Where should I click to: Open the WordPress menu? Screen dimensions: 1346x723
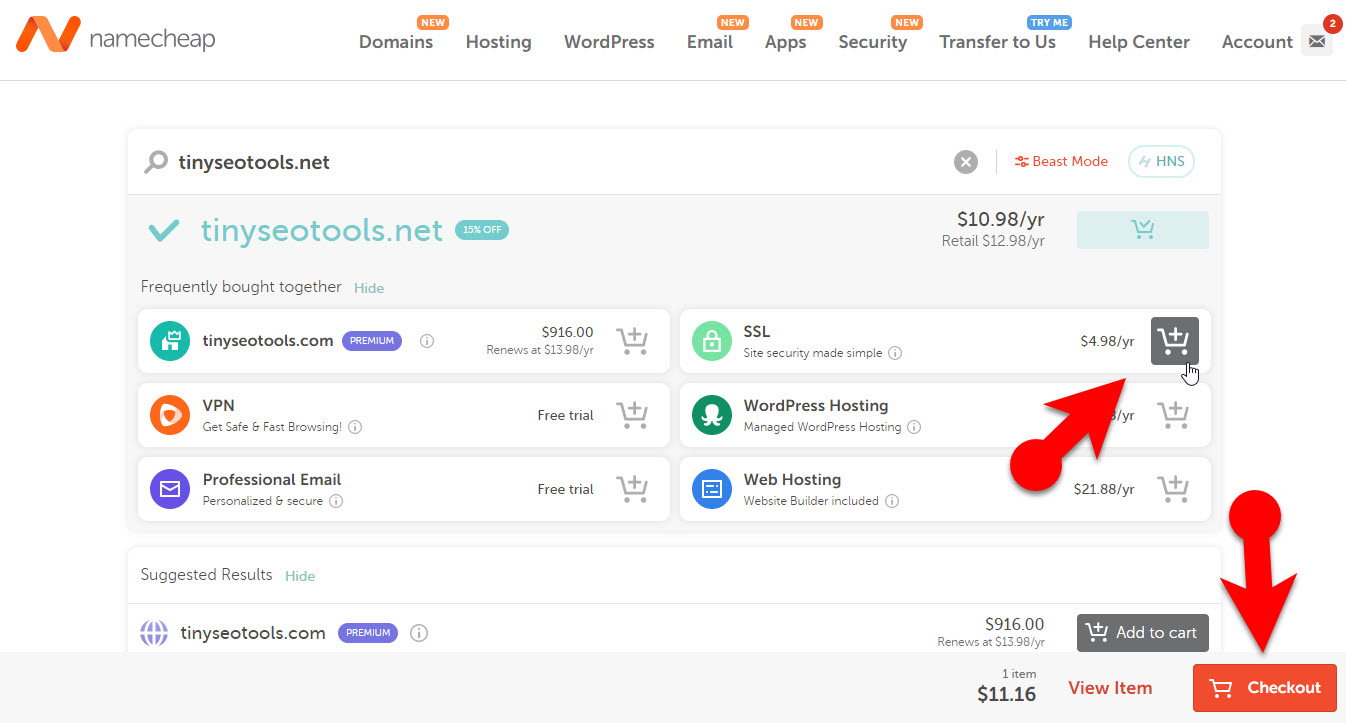(609, 42)
